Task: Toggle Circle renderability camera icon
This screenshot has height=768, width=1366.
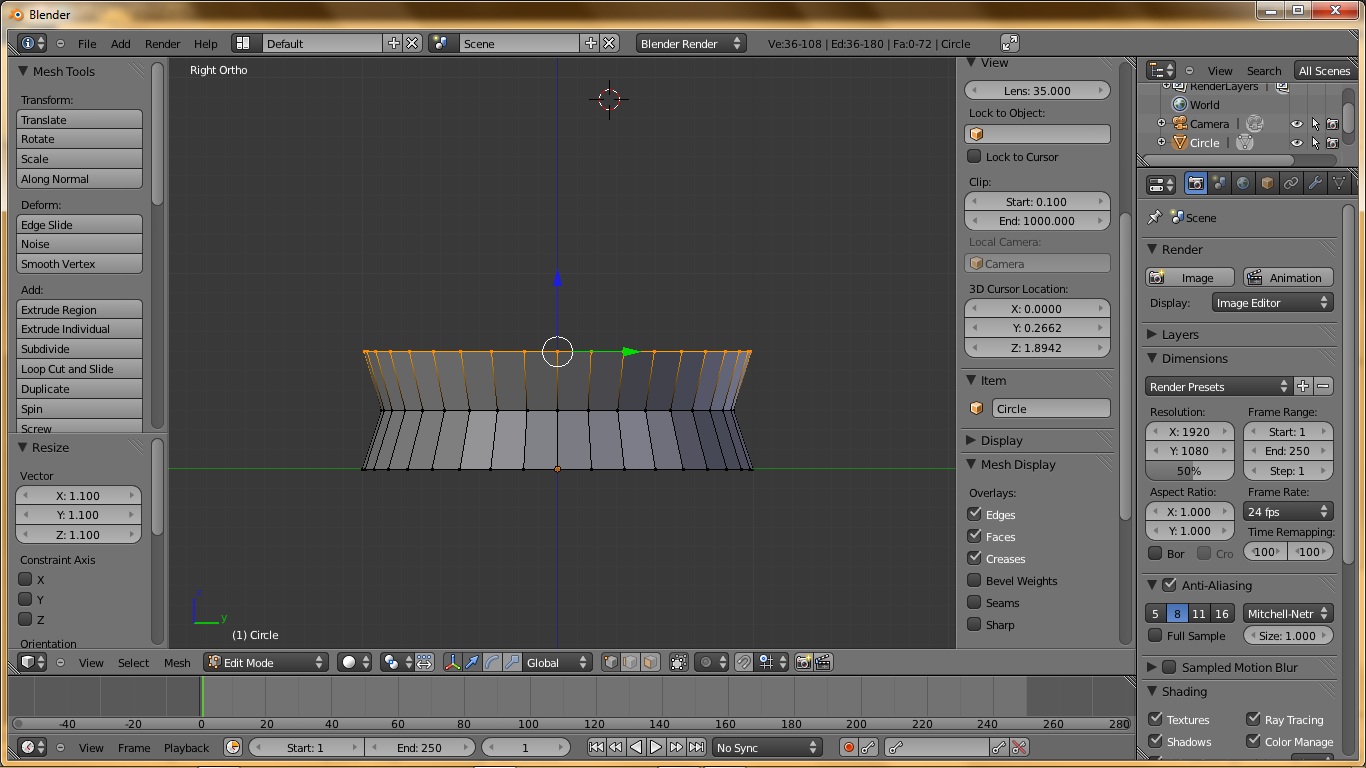Action: pos(1332,143)
